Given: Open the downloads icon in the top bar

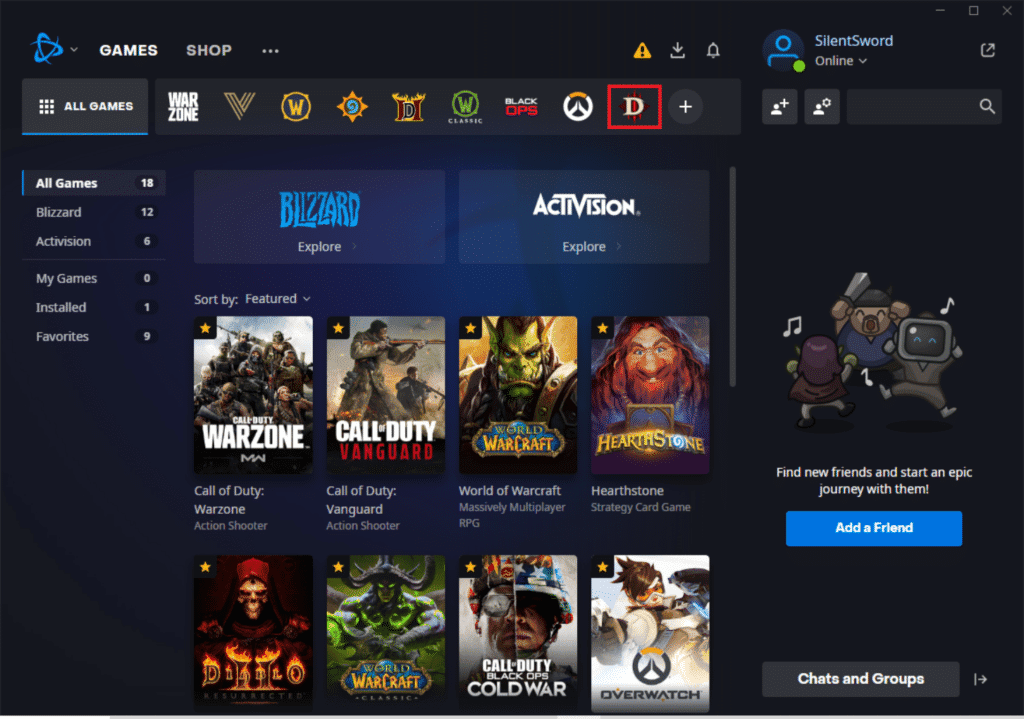Looking at the screenshot, I should (x=677, y=50).
